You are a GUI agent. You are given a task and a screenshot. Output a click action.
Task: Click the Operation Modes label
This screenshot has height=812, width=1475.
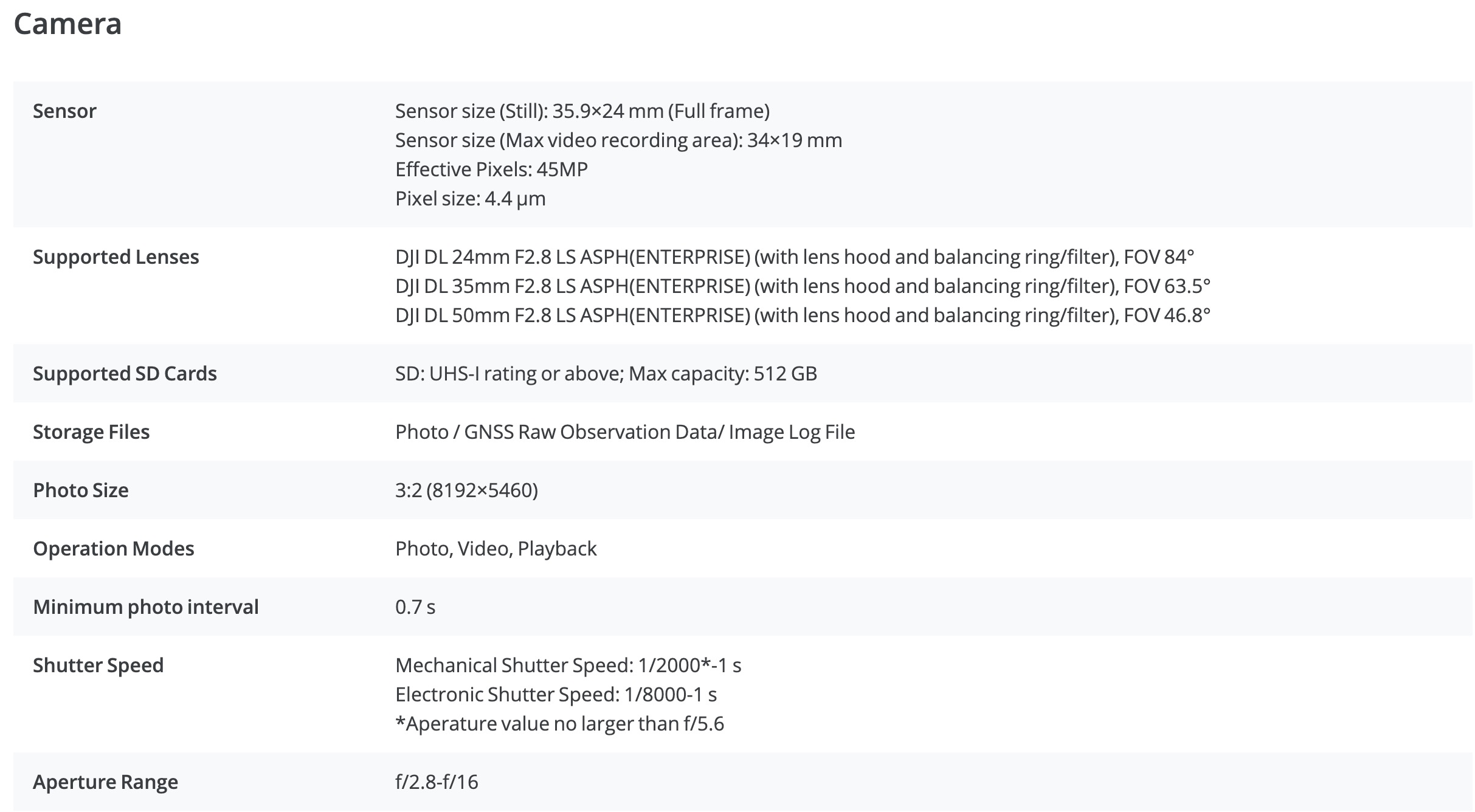click(114, 549)
